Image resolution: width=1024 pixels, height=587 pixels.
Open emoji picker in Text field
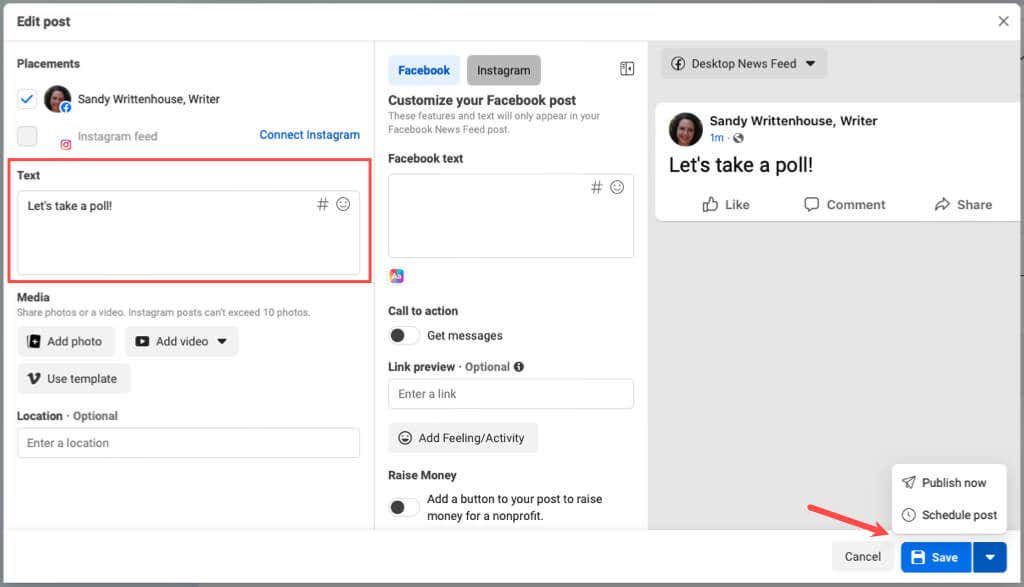pyautogui.click(x=343, y=204)
